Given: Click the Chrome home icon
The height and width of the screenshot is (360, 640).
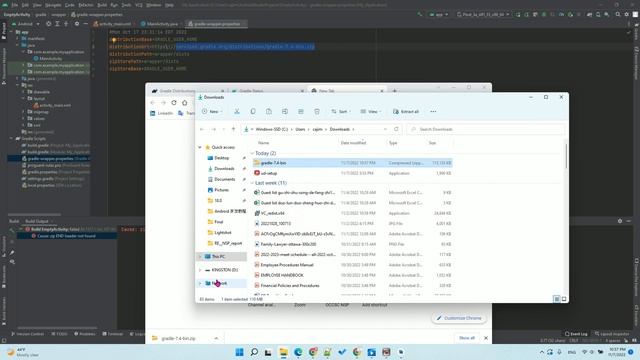Looking at the screenshot, I should [184, 102].
